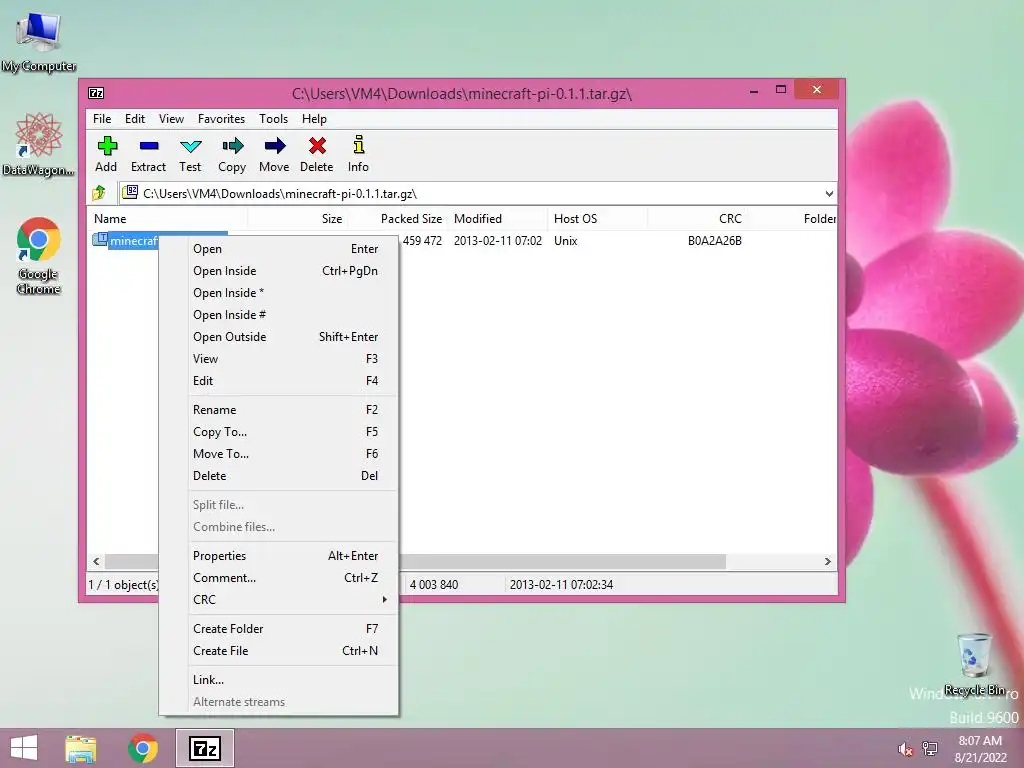The width and height of the screenshot is (1024, 768).
Task: Open the View menu
Action: pyautogui.click(x=171, y=119)
